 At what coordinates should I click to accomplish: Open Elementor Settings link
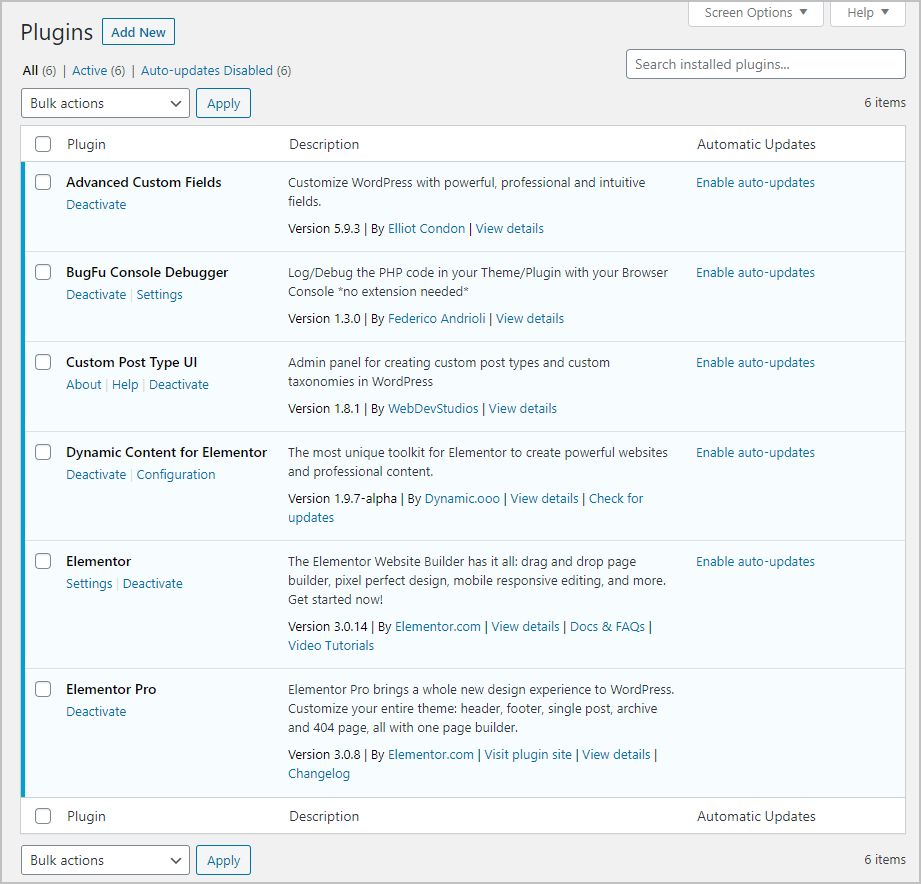tap(89, 583)
